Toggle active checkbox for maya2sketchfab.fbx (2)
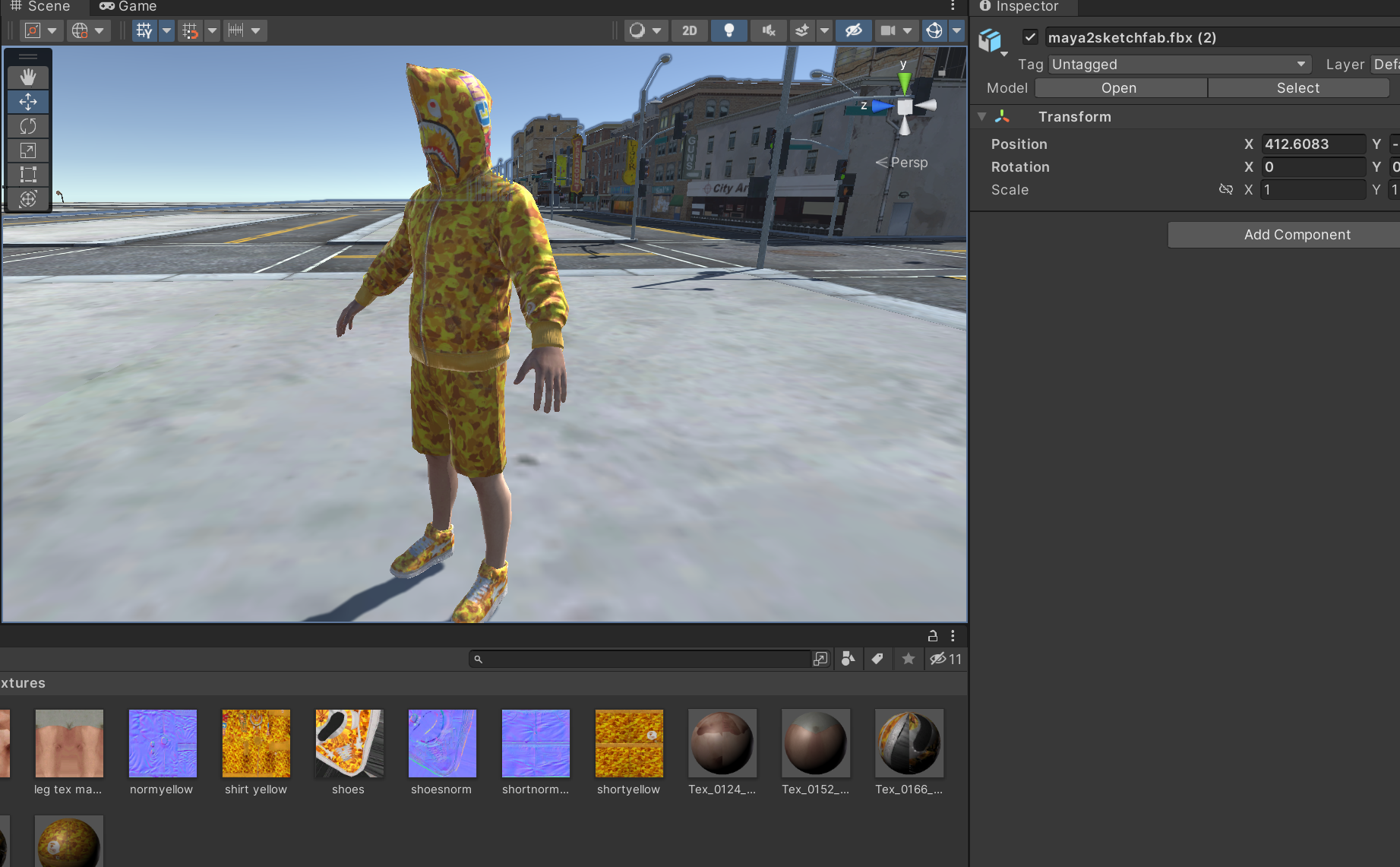This screenshot has height=867, width=1400. point(1030,36)
